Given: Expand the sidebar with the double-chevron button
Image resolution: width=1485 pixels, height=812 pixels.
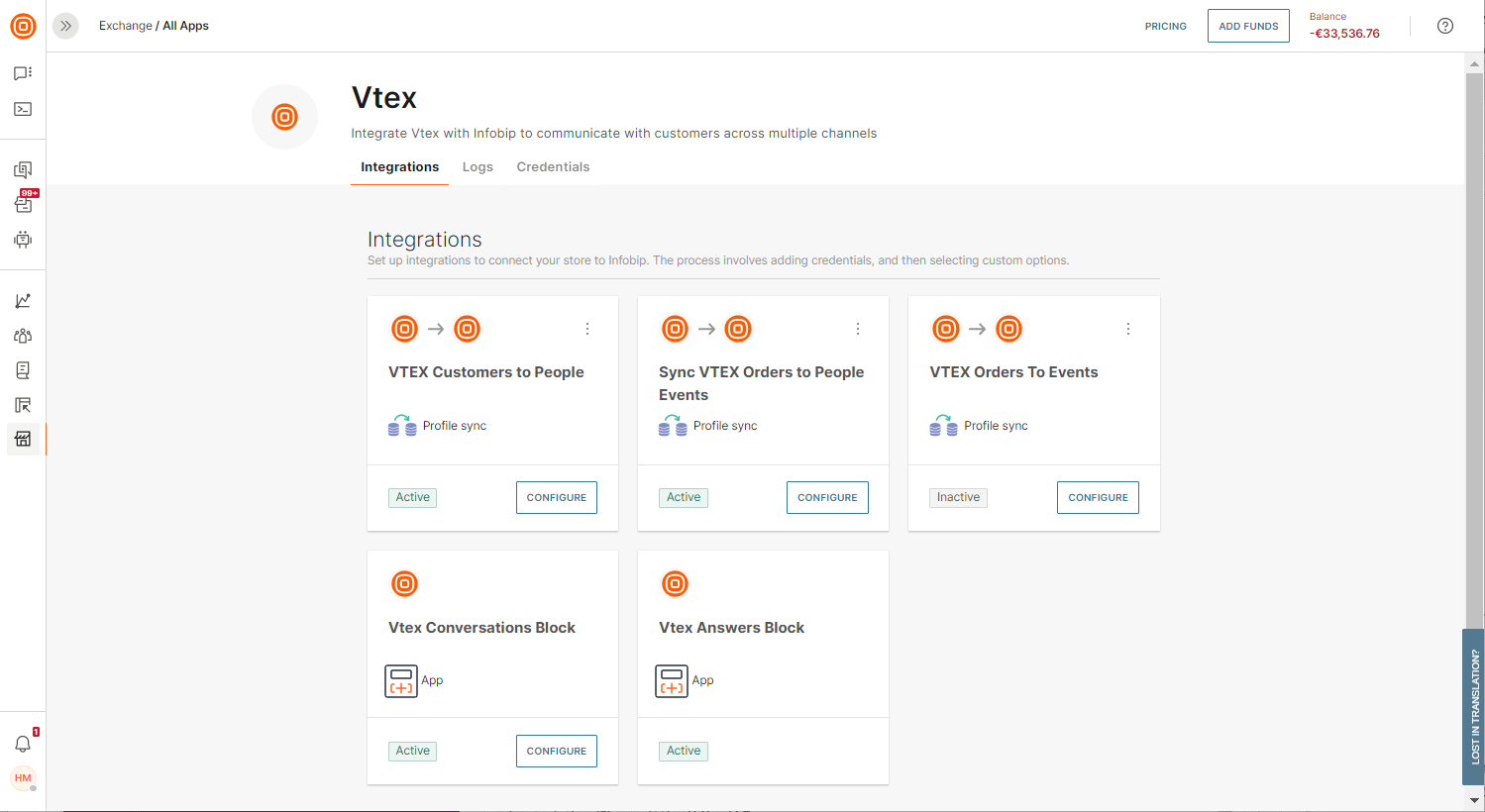Looking at the screenshot, I should [65, 26].
